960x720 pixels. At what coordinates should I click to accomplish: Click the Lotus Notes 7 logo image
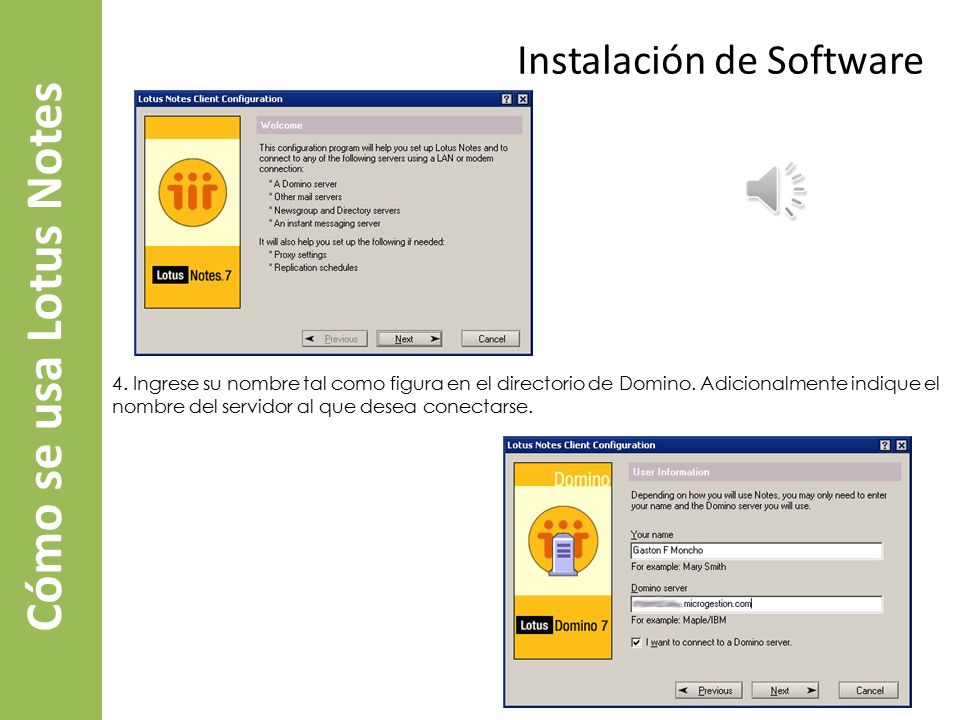[x=193, y=192]
